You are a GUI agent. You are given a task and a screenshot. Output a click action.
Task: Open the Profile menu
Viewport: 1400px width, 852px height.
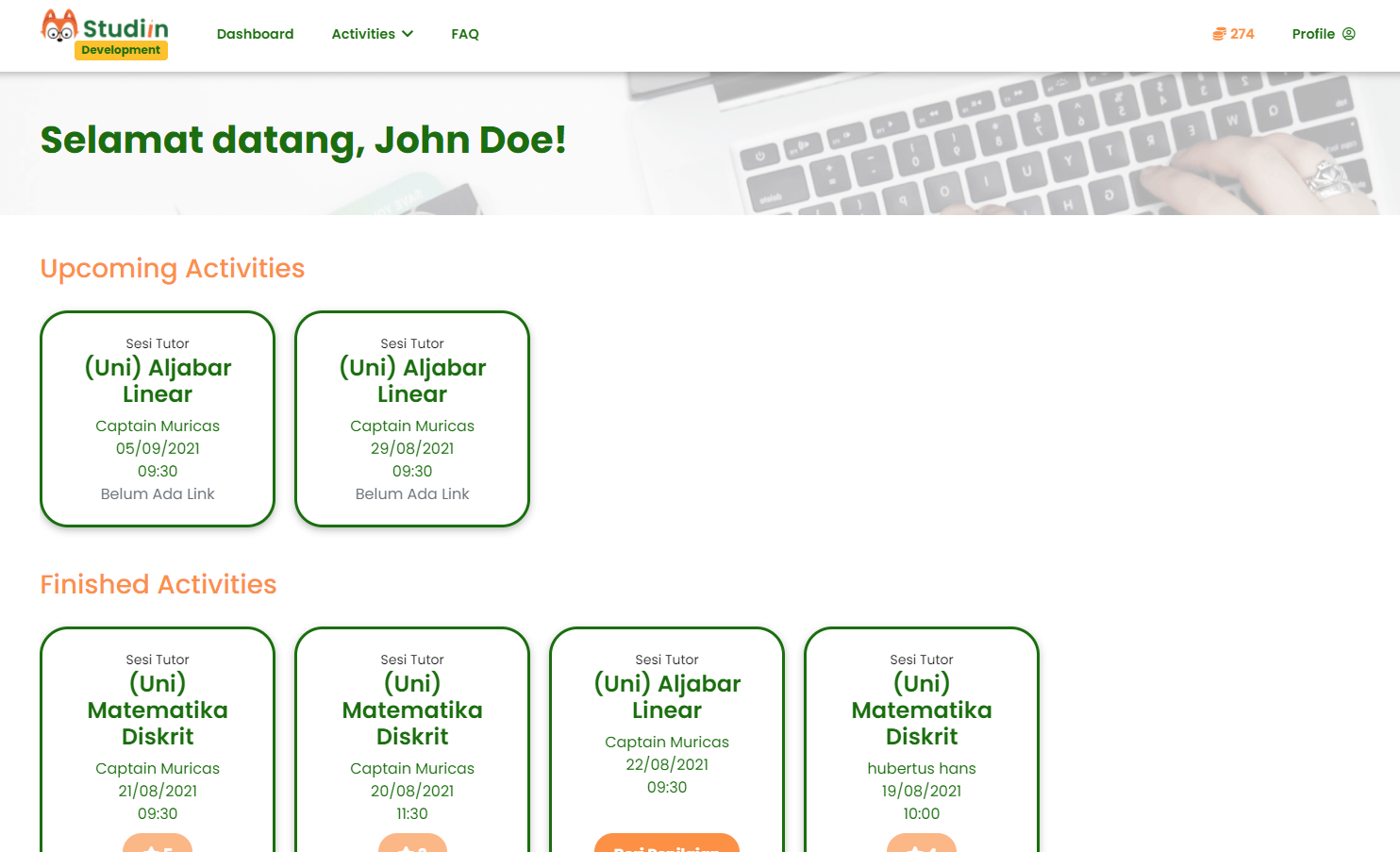pos(1323,34)
